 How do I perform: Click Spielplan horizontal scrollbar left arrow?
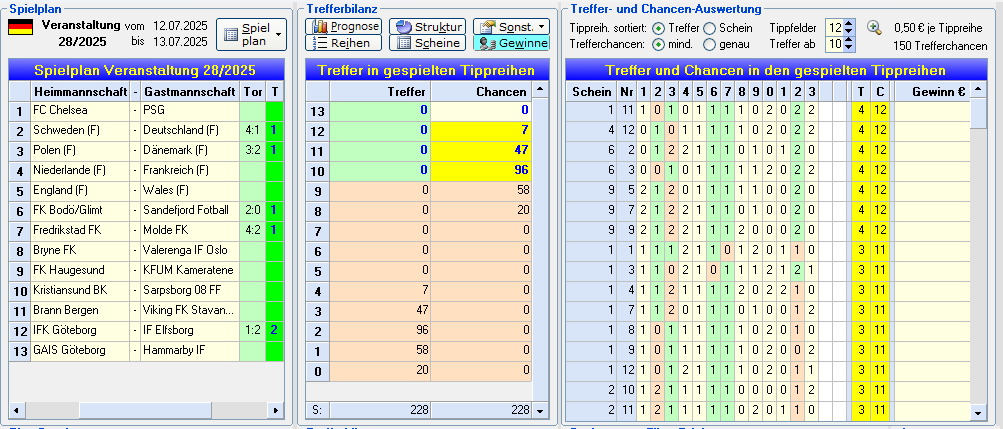point(16,410)
